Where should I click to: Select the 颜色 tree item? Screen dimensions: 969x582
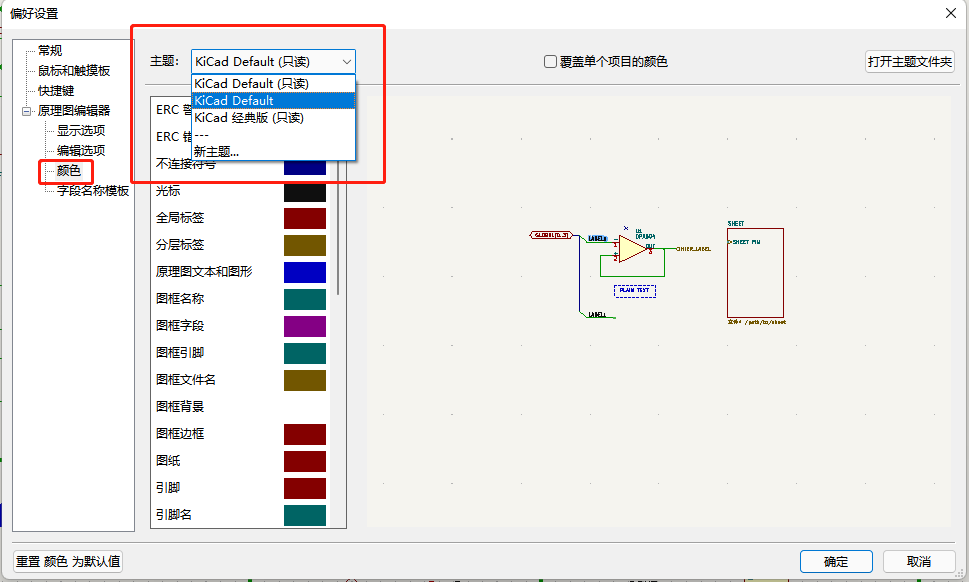69,171
